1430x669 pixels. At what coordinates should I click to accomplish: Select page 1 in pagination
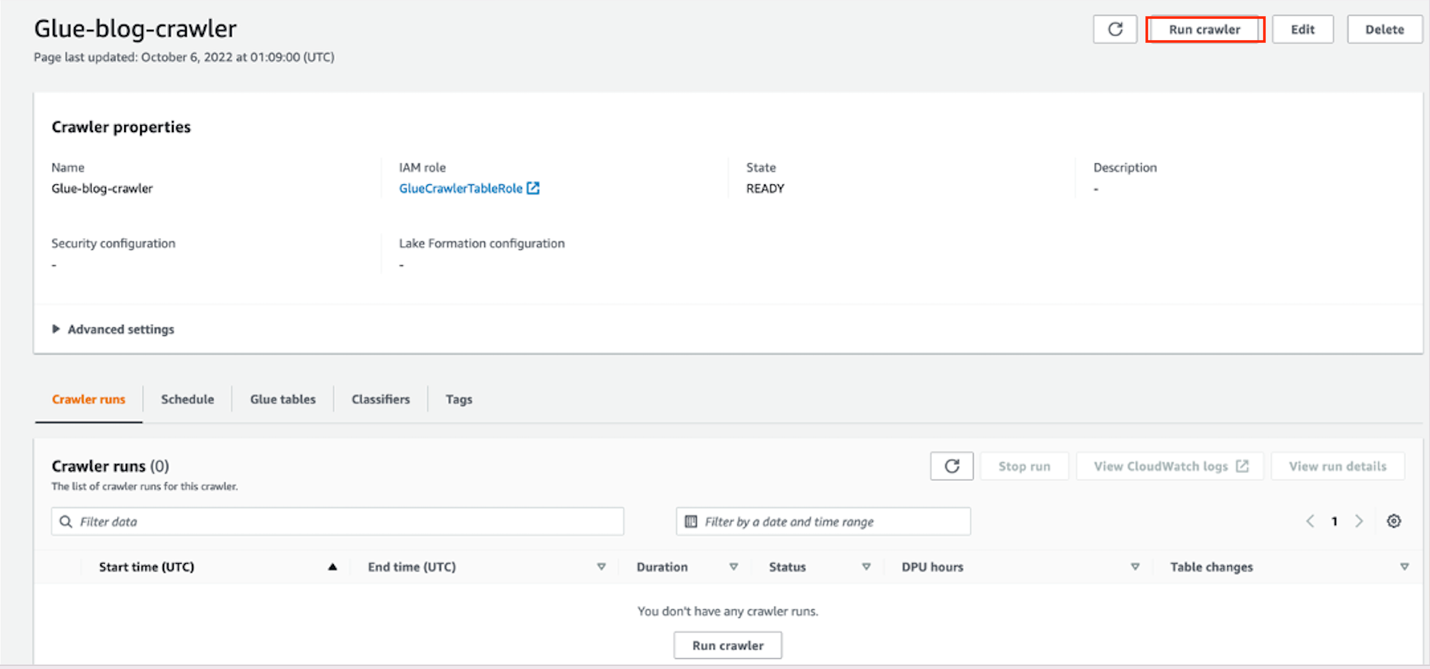1334,521
